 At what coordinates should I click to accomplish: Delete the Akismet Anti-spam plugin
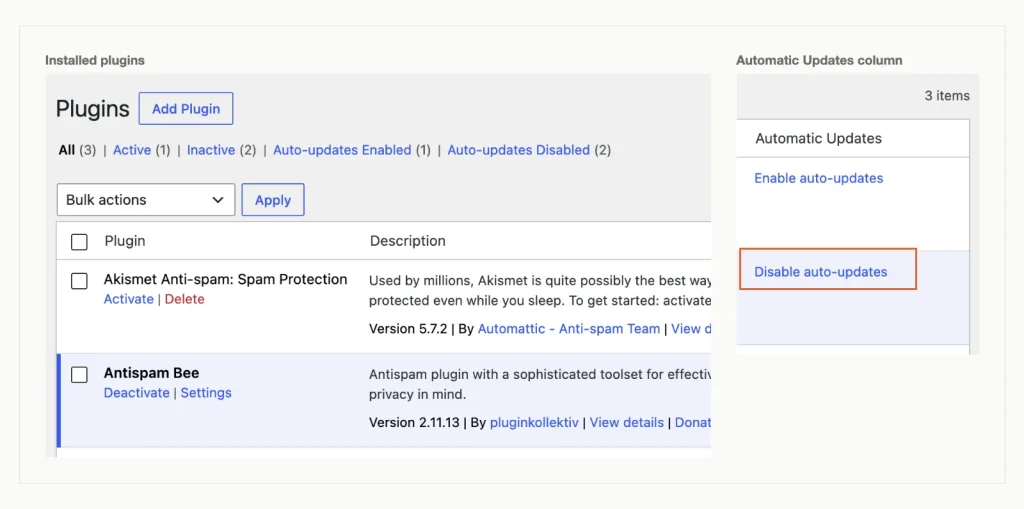click(184, 299)
